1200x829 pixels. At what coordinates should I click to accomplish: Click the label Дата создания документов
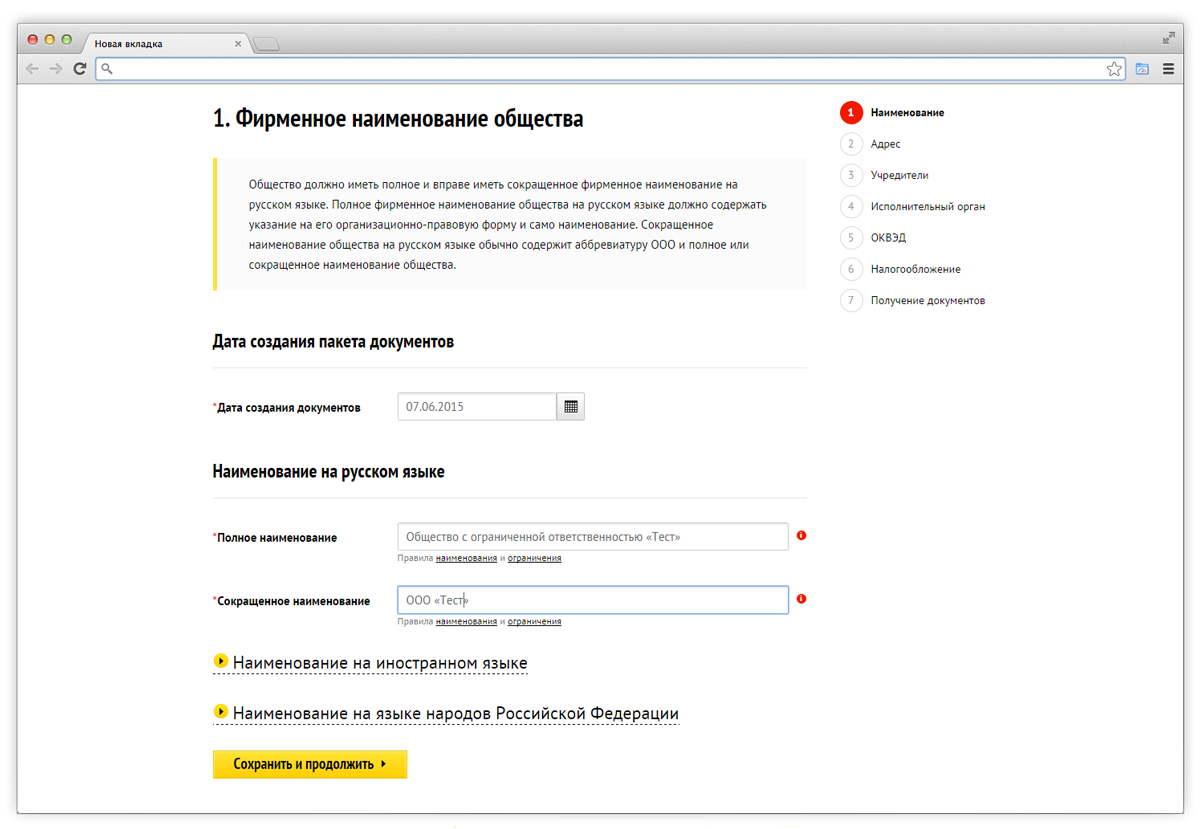click(287, 408)
